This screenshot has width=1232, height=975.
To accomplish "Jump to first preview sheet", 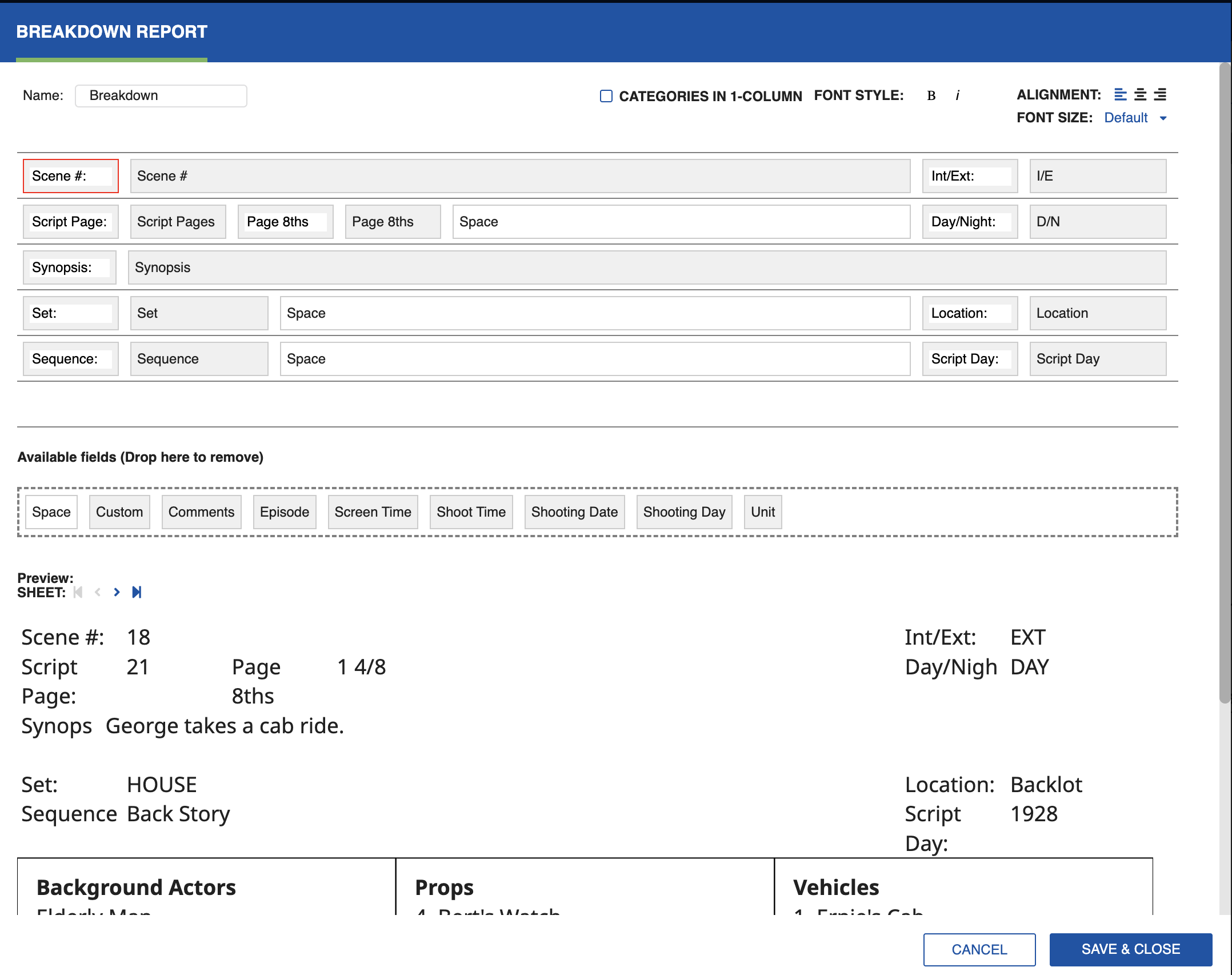I will [78, 592].
